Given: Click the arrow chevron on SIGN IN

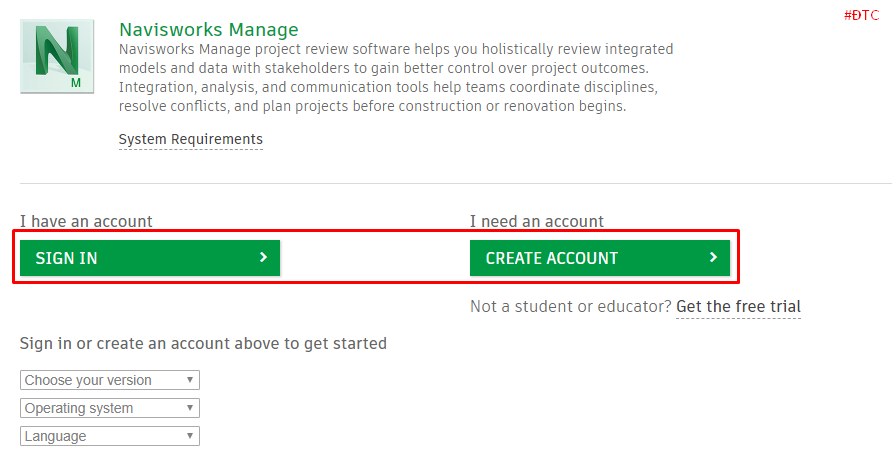Looking at the screenshot, I should [x=263, y=258].
